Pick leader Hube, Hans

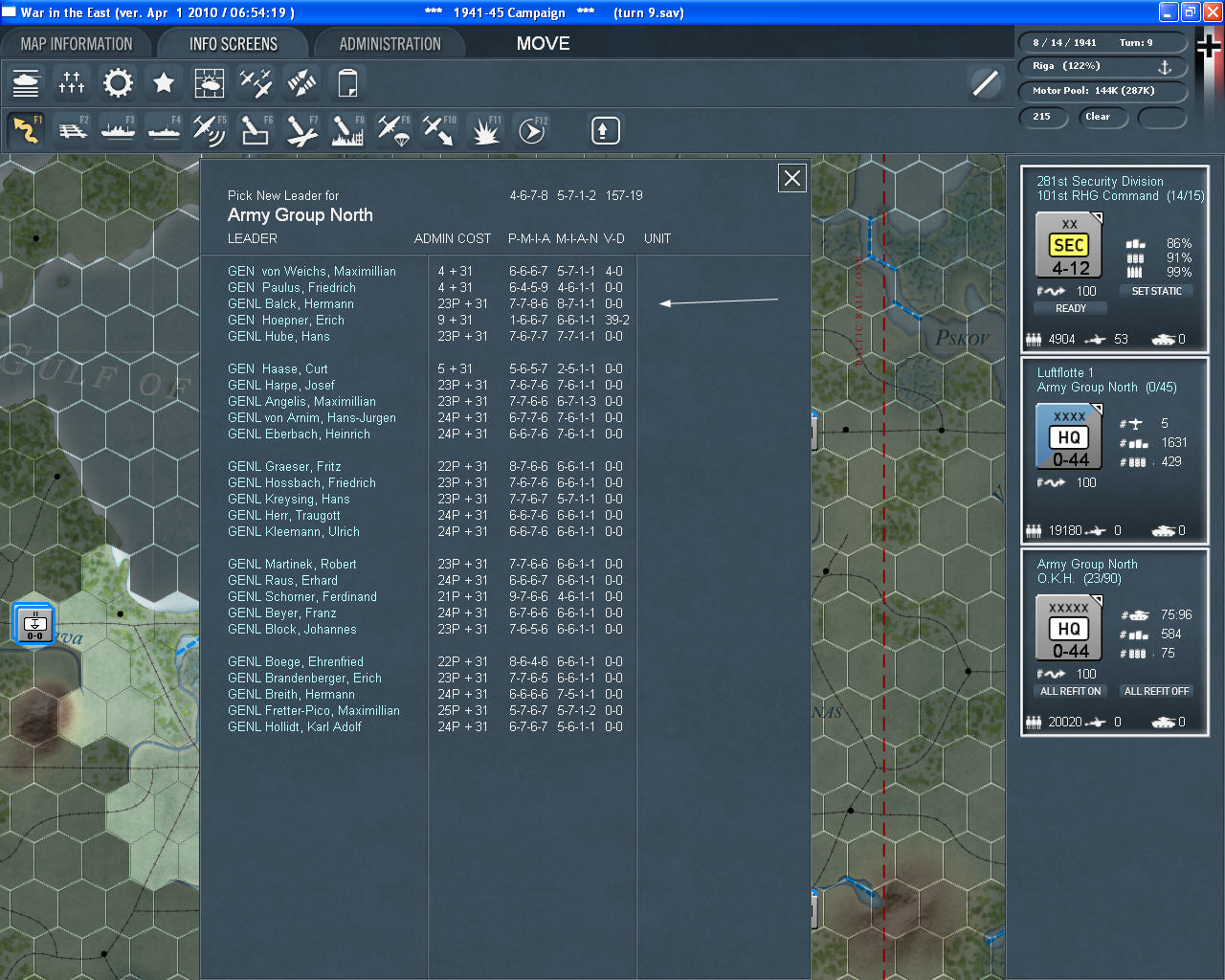pos(278,337)
